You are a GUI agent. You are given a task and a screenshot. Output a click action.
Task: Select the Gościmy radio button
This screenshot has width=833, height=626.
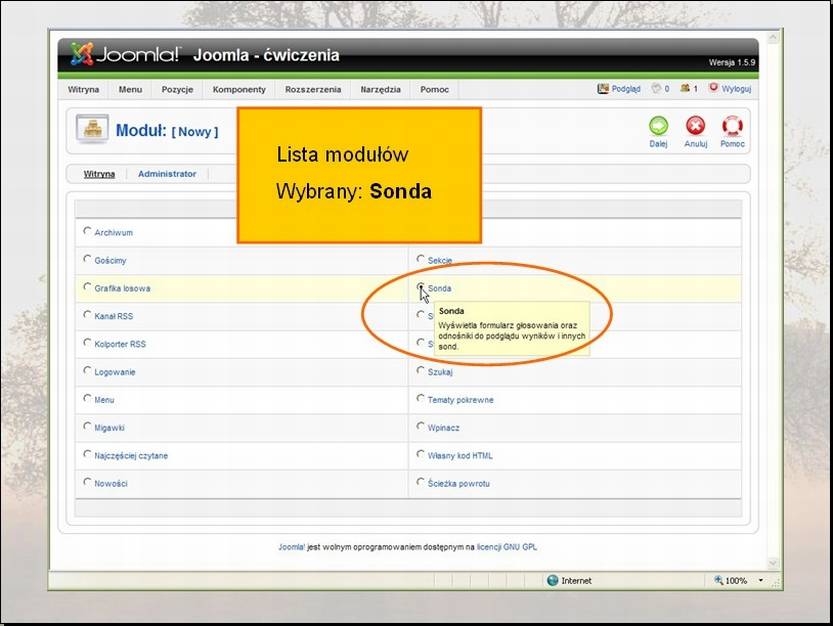click(x=87, y=259)
